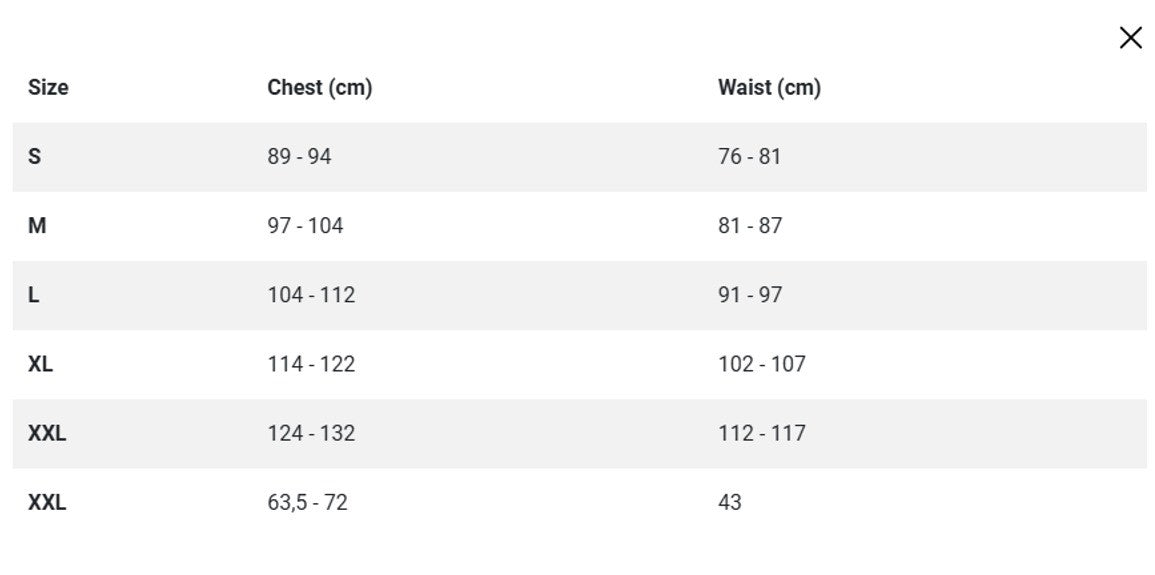Click waist value 43 in last row
This screenshot has height=575, width=1155.
[x=730, y=502]
